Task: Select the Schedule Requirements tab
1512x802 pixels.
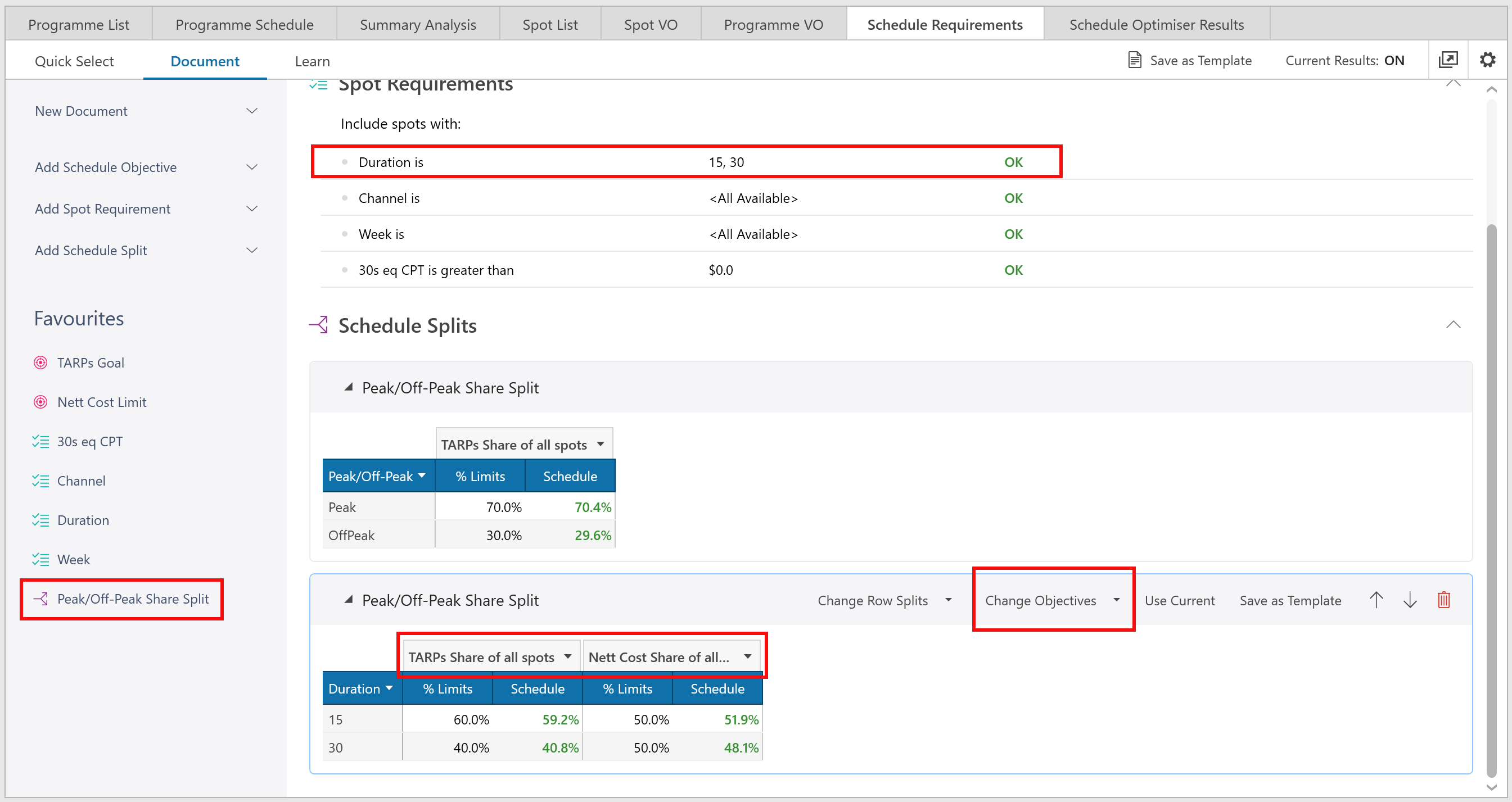Action: tap(945, 25)
